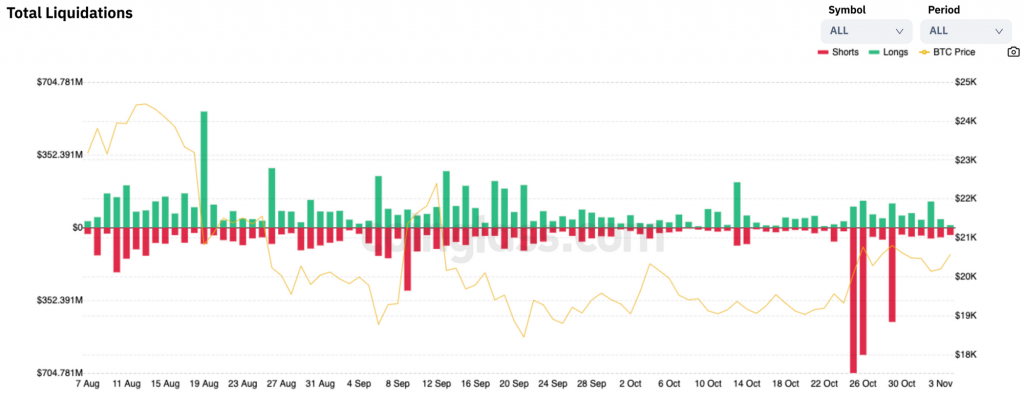
Task: Open the Period dropdown set to ALL
Action: click(966, 31)
